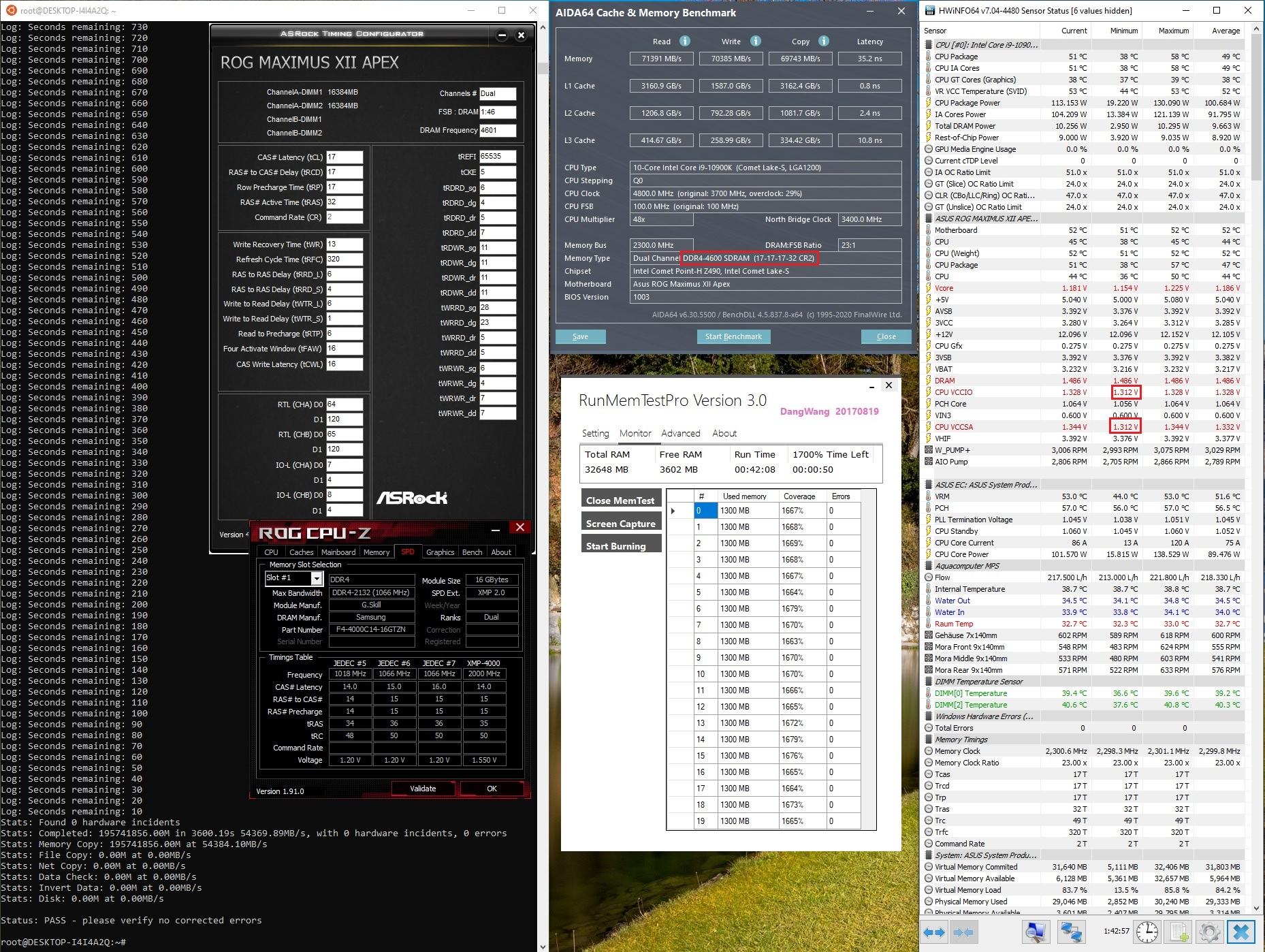Click the info icon next to Write in AIDA64
This screenshot has width=1265, height=952.
(756, 41)
